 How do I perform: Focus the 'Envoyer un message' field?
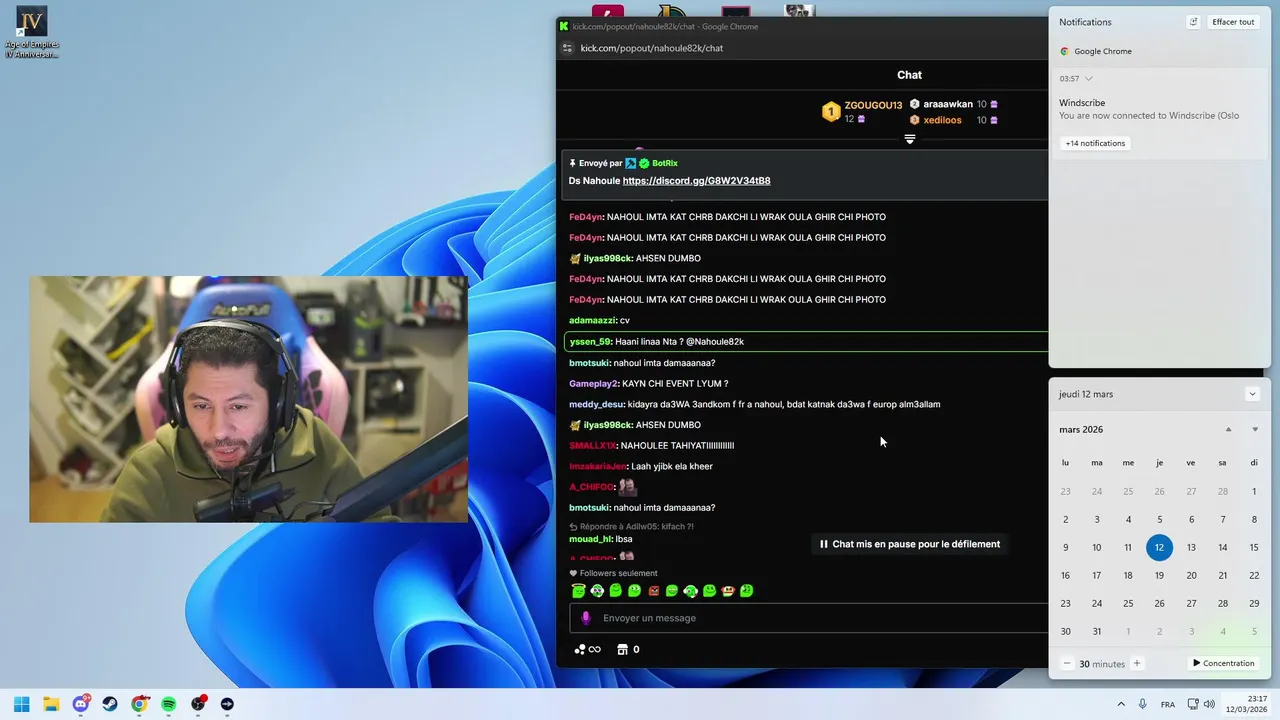tap(808, 618)
